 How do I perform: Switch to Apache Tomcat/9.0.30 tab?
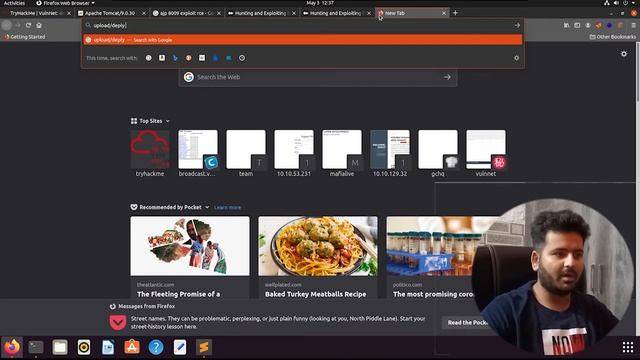tap(110, 13)
